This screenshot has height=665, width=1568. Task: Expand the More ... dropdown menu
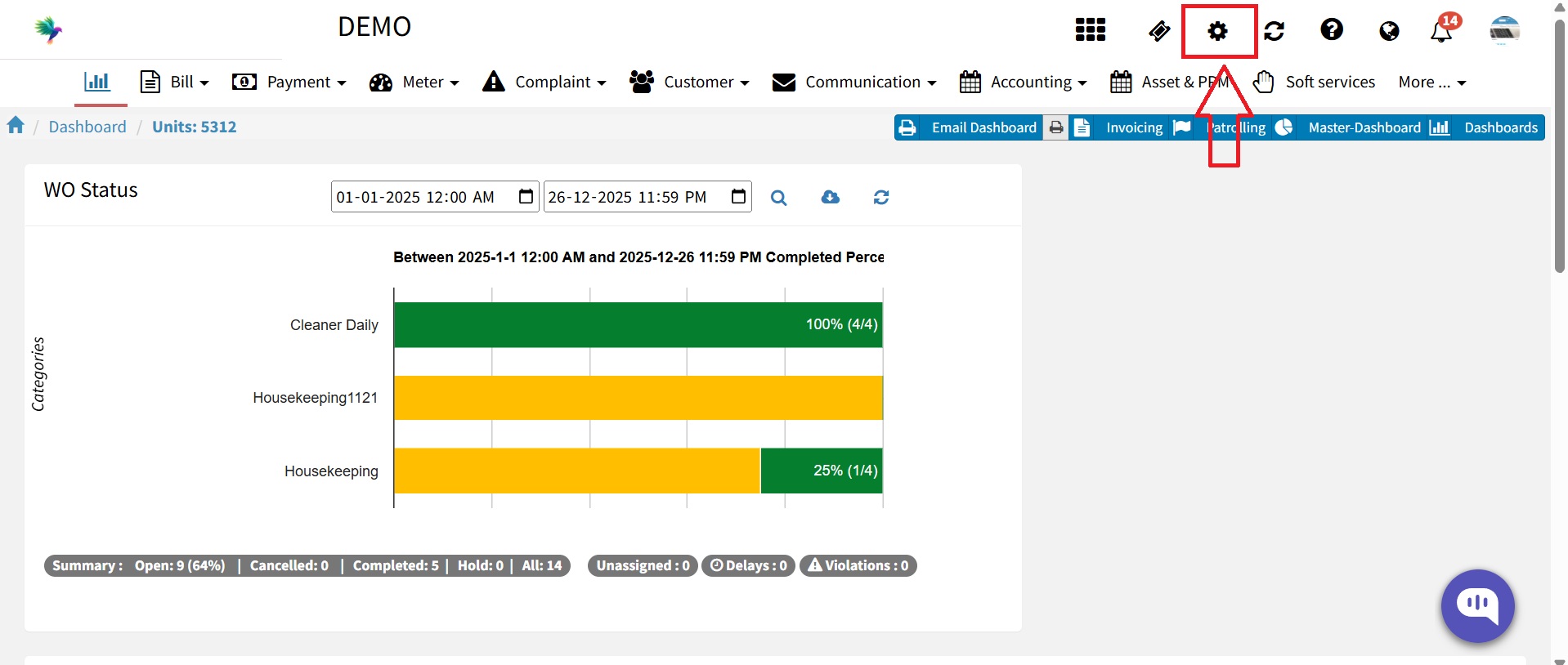pos(1431,83)
